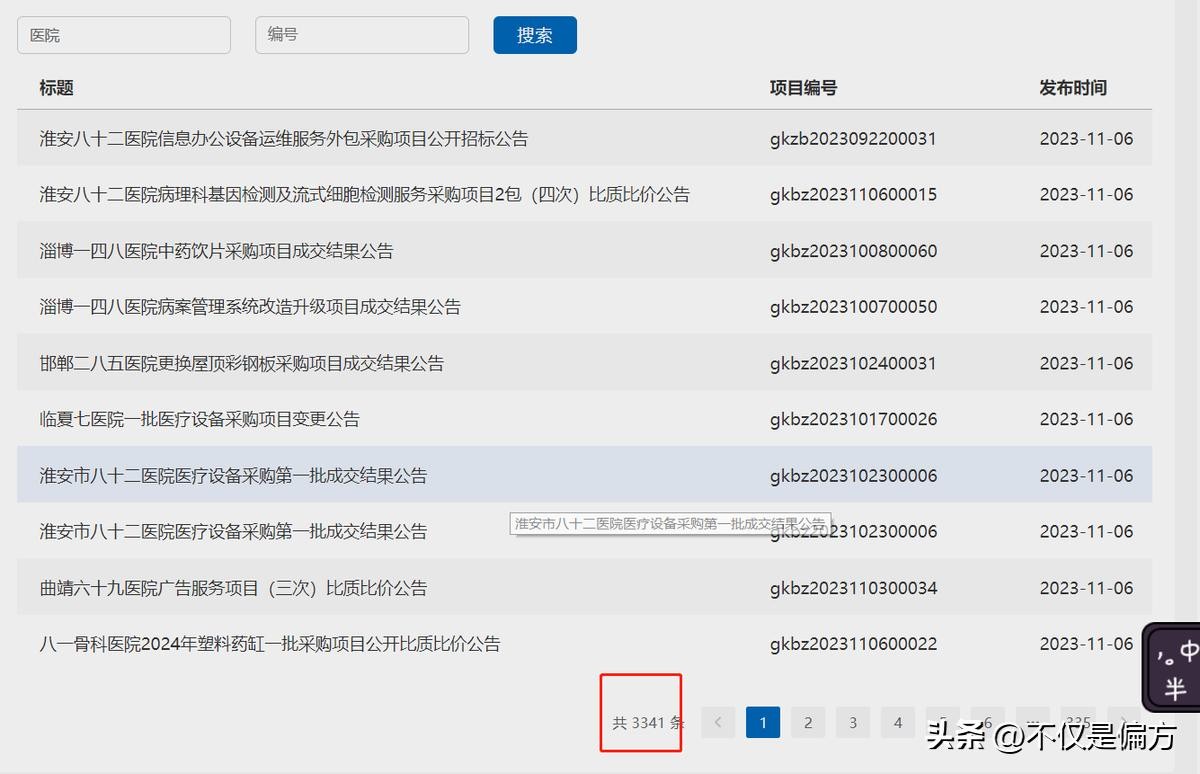The height and width of the screenshot is (774, 1200).
Task: Toggle the IME 中 input mode indicator
Action: pyautogui.click(x=1187, y=652)
